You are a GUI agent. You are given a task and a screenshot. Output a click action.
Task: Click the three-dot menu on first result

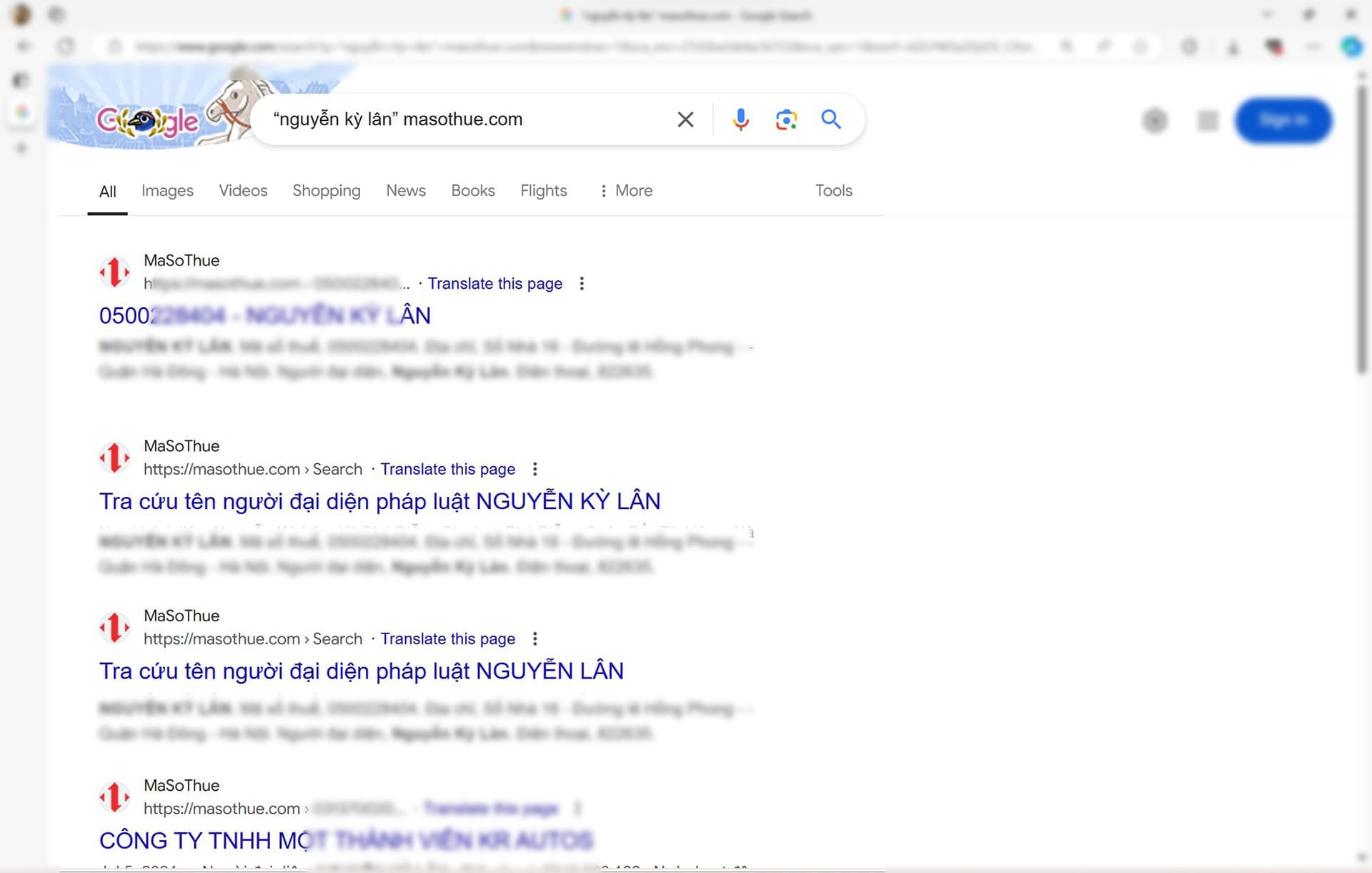coord(580,284)
